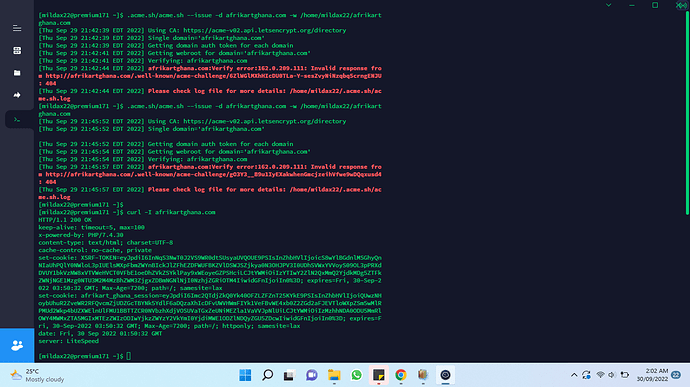Click the sync status tray icon

[x=586, y=375]
